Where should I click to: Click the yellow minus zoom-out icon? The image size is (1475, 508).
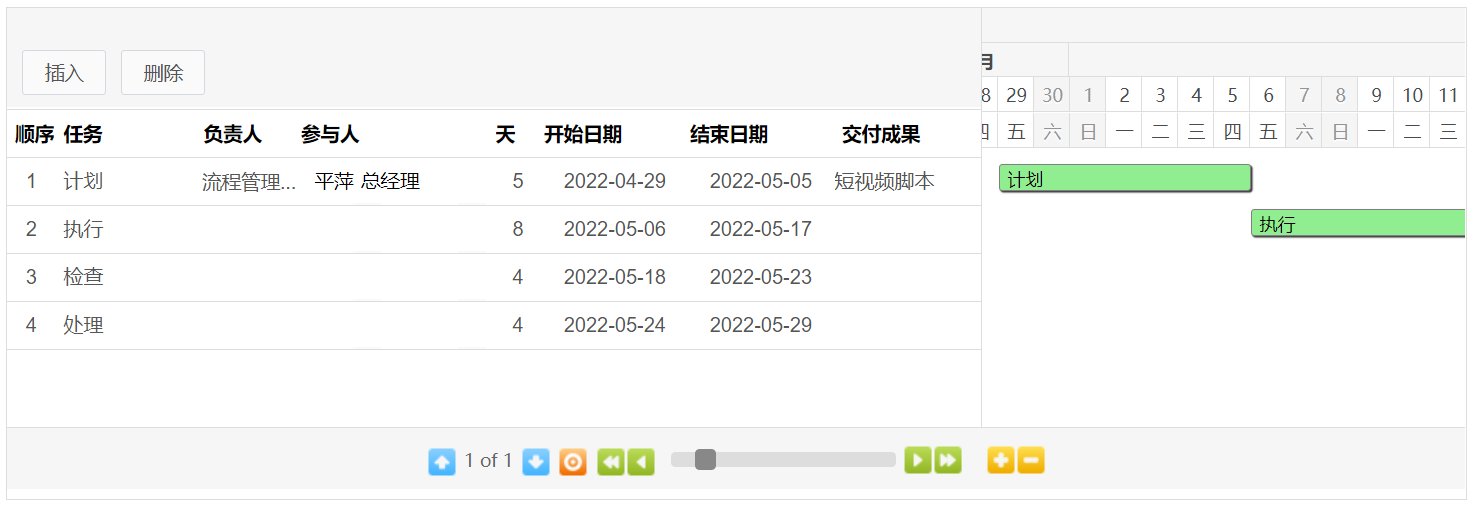pos(1031,460)
